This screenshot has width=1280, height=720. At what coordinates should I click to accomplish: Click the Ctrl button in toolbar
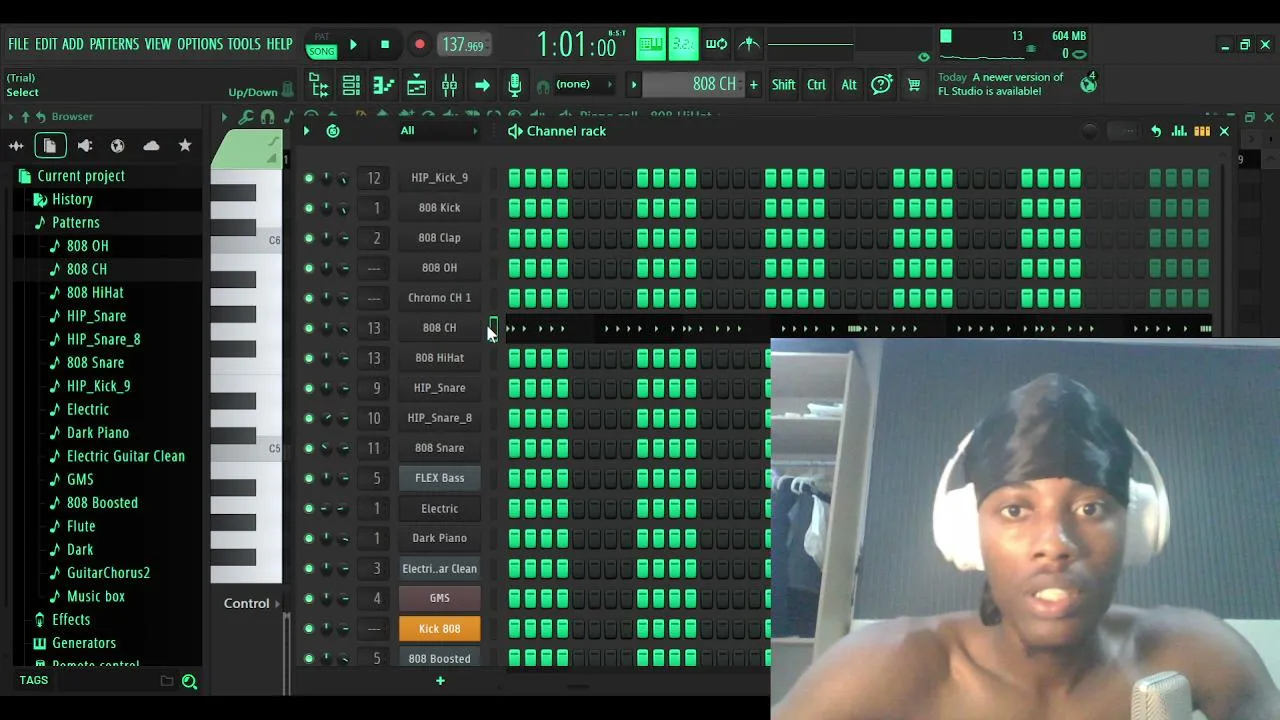pyautogui.click(x=816, y=85)
